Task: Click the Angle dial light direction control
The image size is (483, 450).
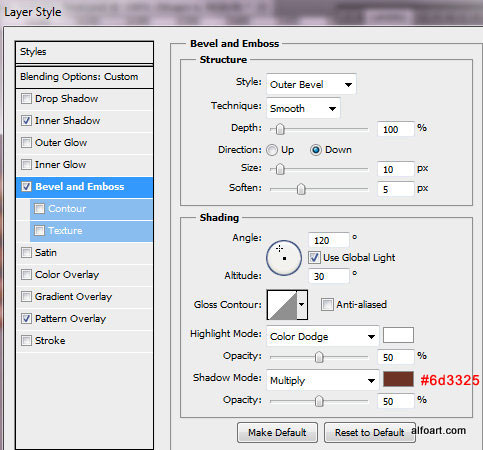Action: click(x=284, y=258)
